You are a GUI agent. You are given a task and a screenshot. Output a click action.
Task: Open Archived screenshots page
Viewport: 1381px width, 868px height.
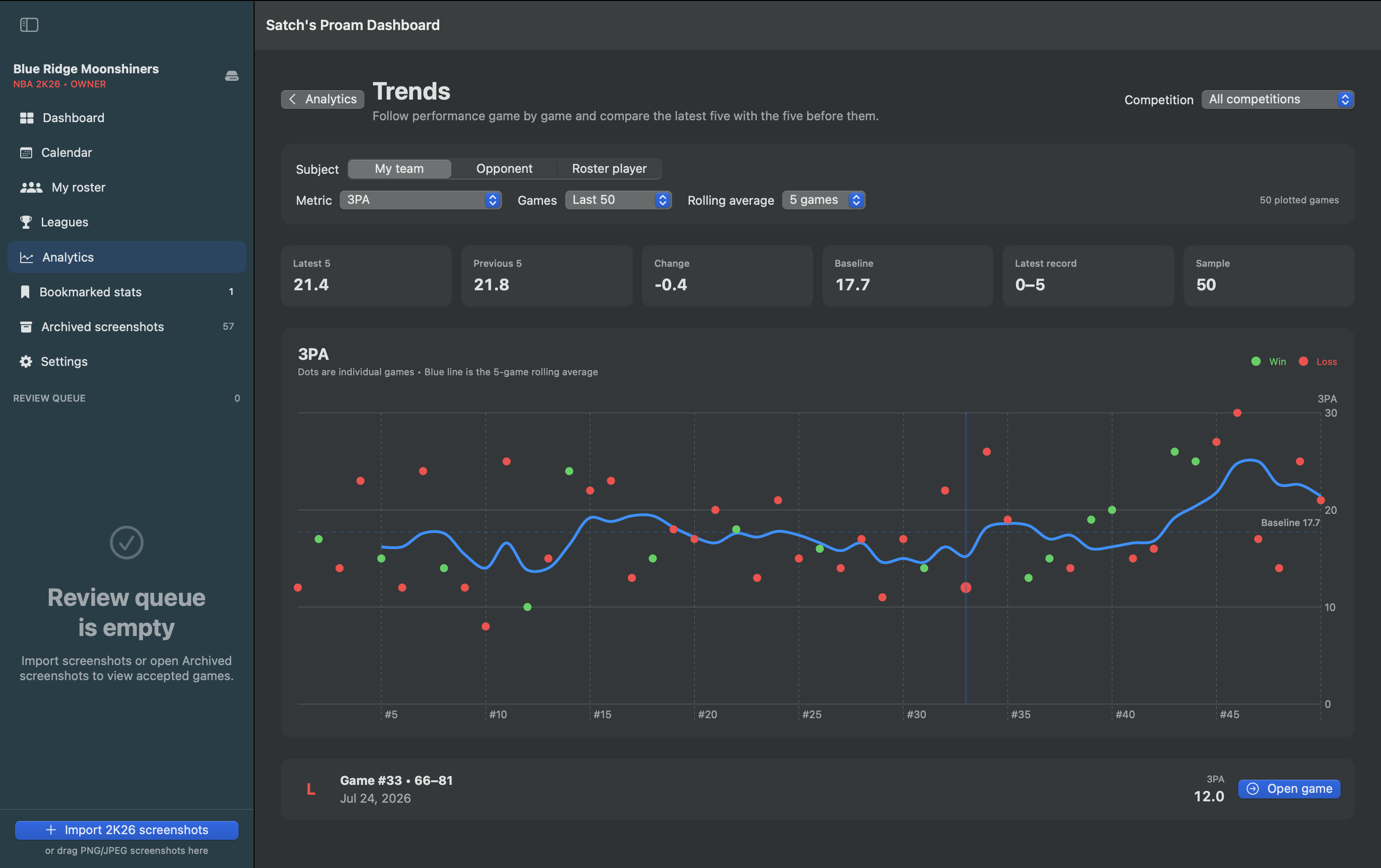pos(127,327)
